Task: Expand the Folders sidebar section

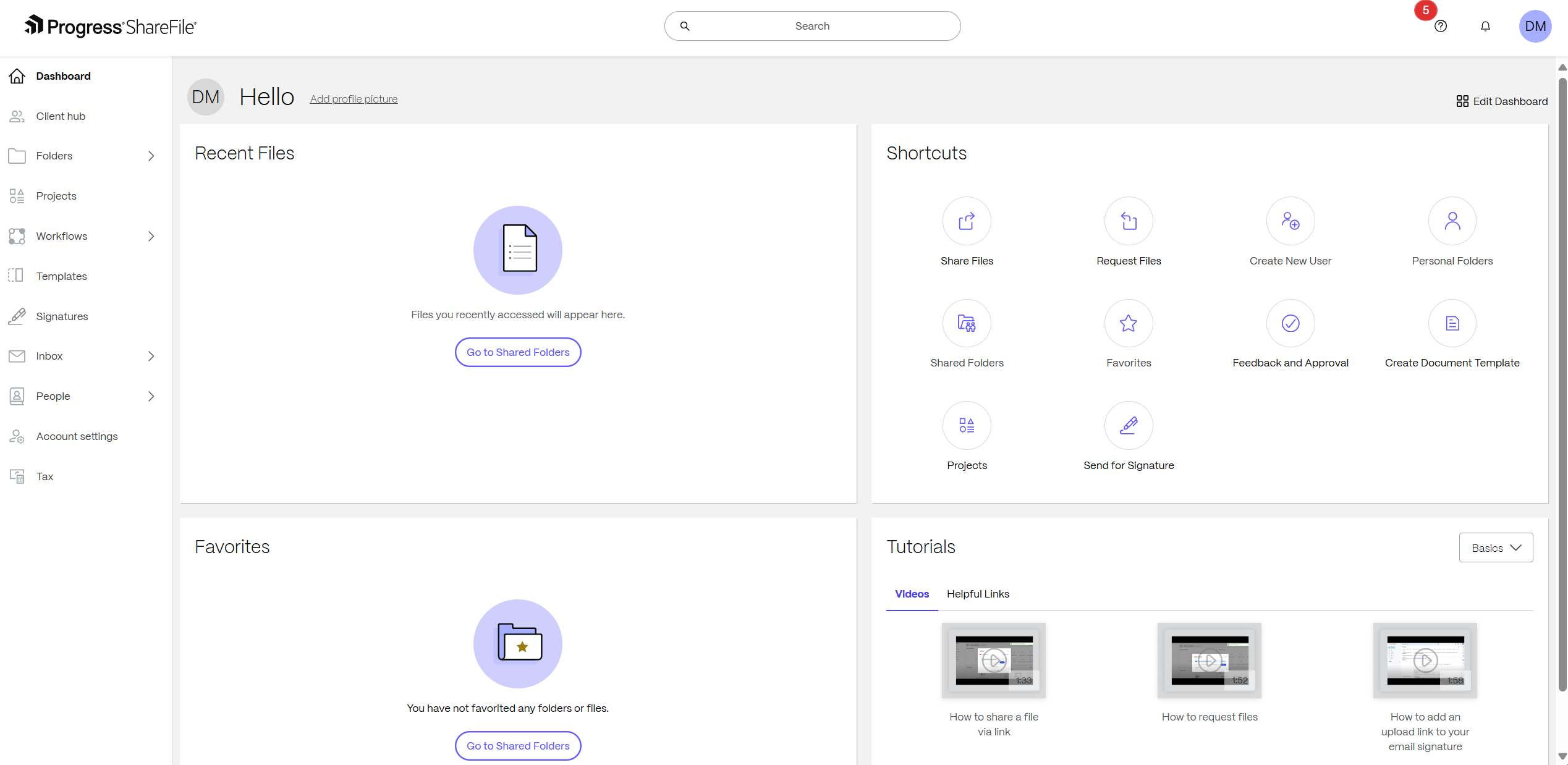Action: click(x=151, y=156)
